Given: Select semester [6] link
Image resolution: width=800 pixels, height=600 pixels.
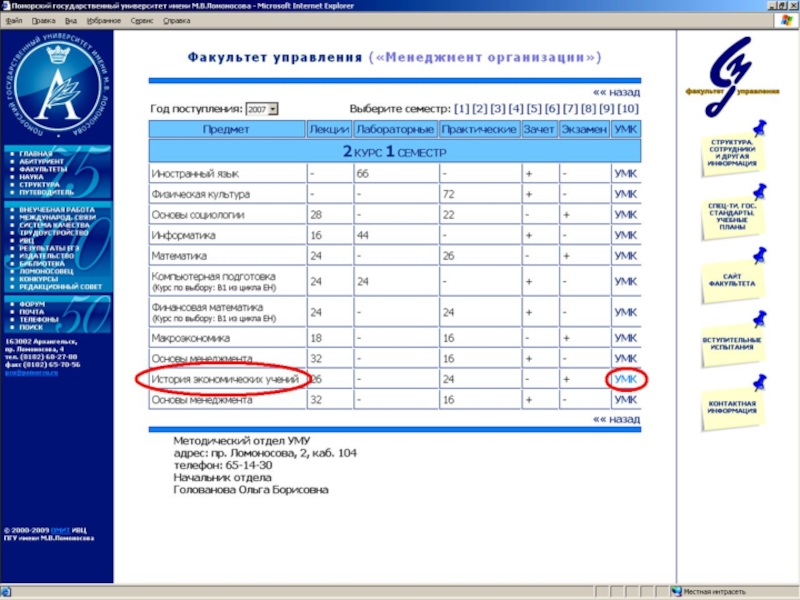Looking at the screenshot, I should 552,109.
